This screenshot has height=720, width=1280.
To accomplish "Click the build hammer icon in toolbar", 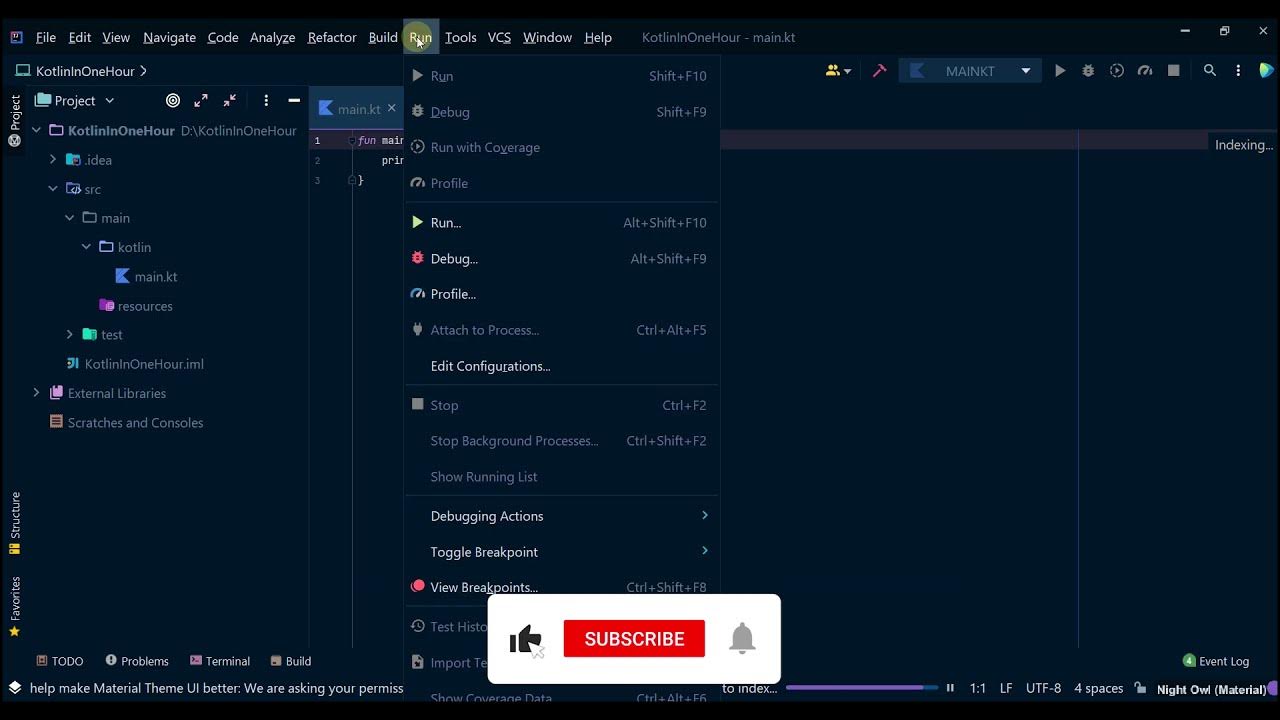I will click(x=880, y=71).
